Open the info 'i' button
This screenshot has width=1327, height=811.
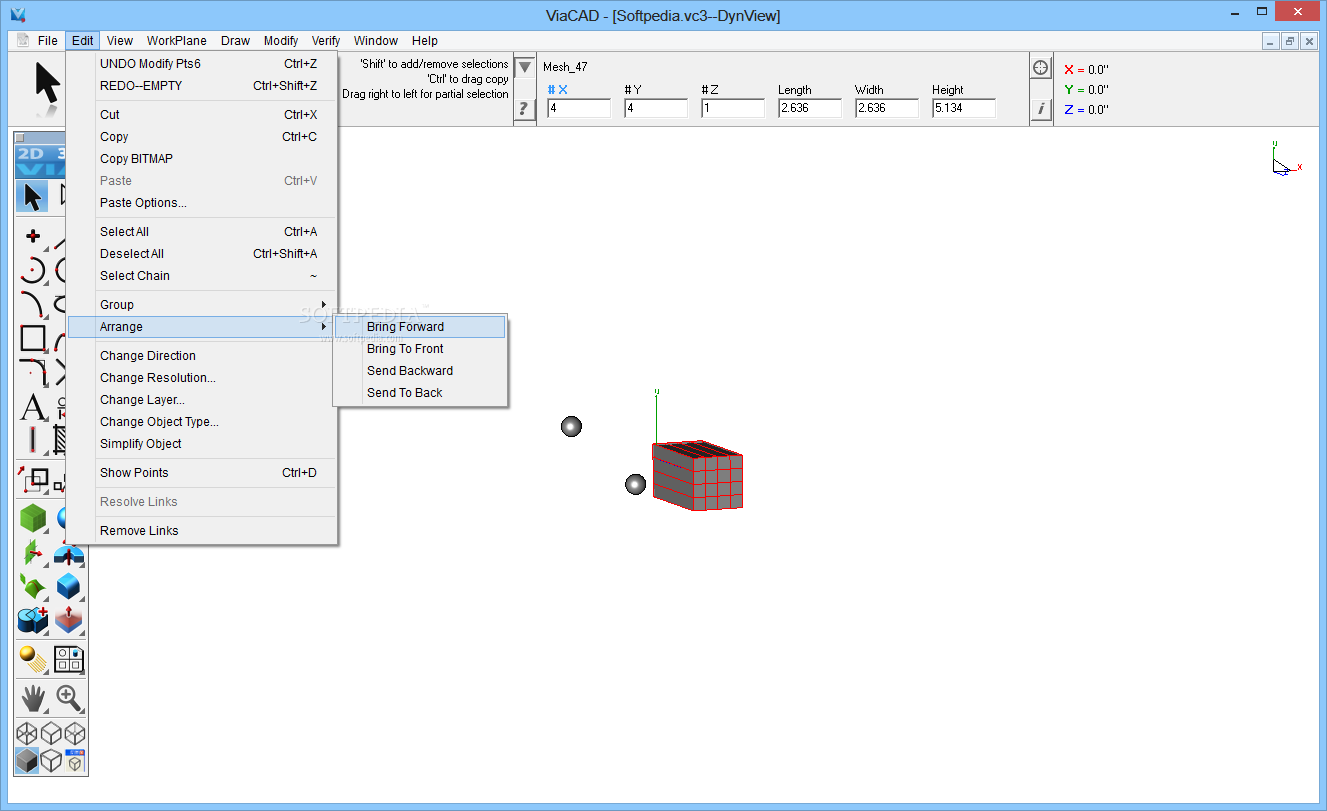point(1041,109)
